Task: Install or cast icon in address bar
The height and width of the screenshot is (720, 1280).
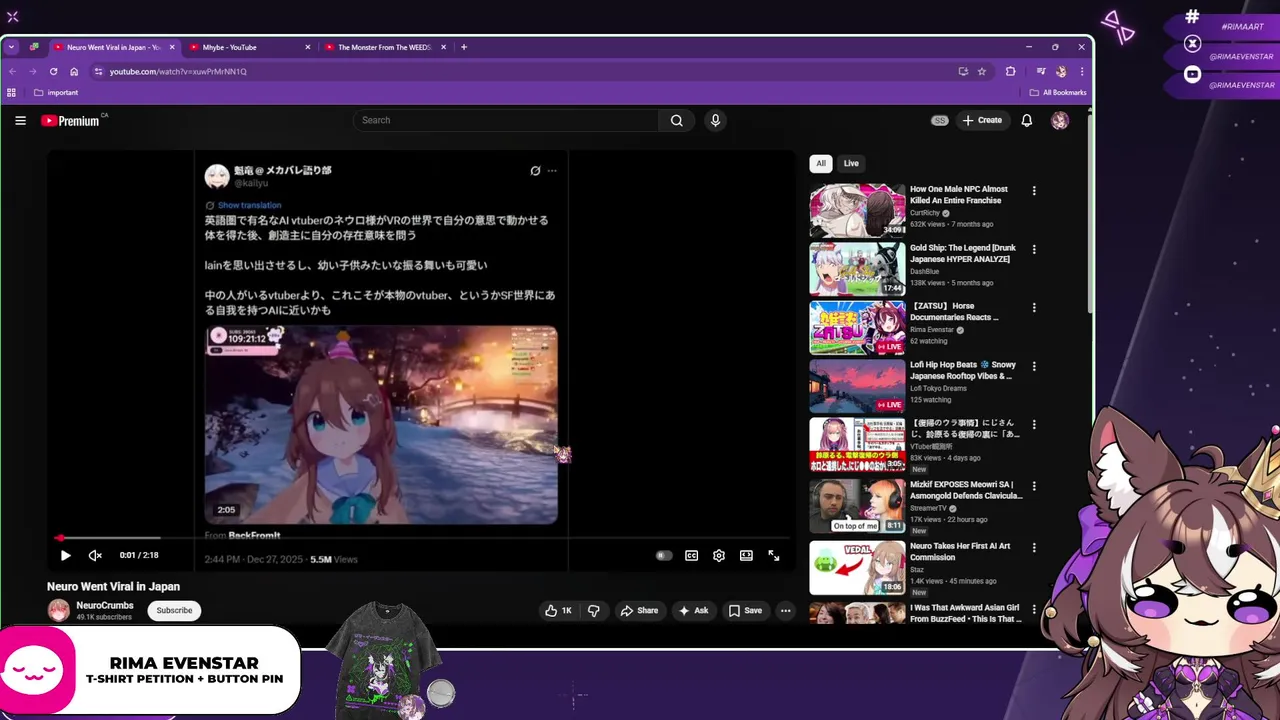Action: coord(963,71)
